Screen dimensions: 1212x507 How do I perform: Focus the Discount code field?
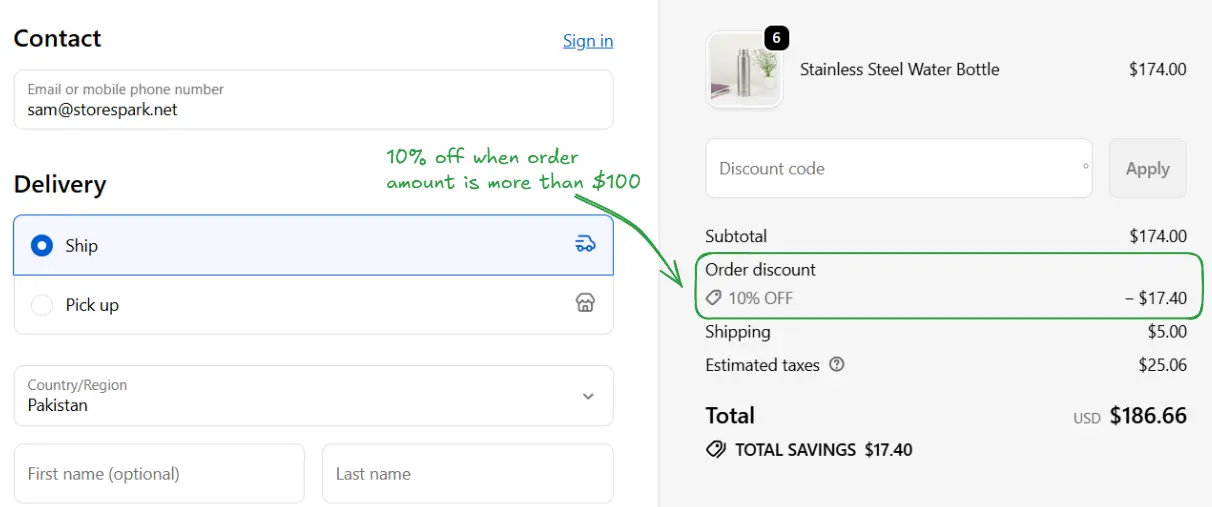click(x=897, y=169)
